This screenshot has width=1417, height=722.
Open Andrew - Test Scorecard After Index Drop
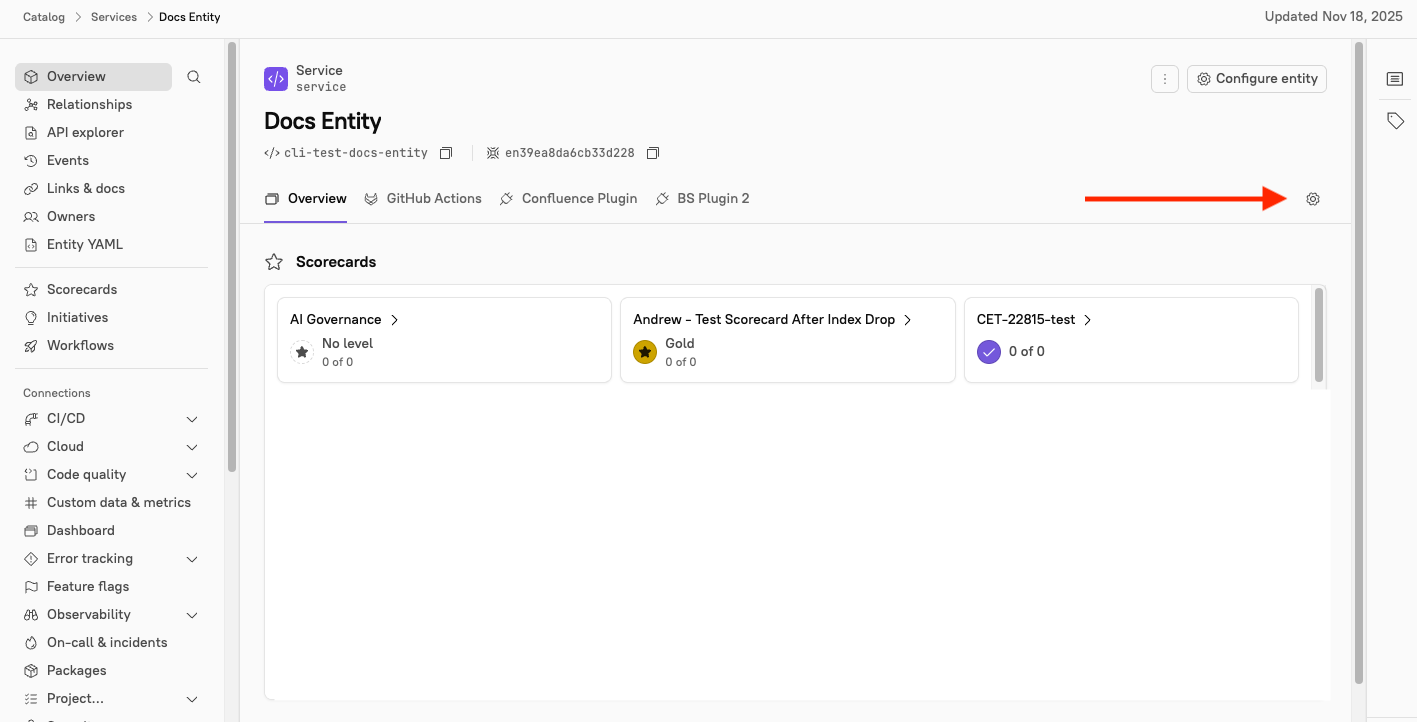point(773,320)
